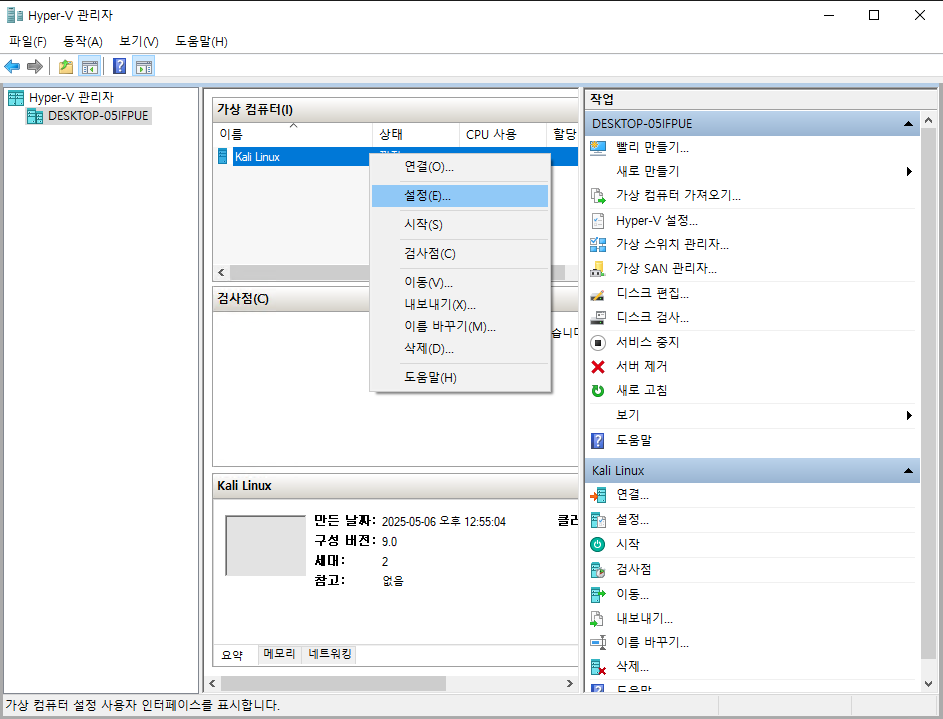This screenshot has height=719, width=943.
Task: Switch to the 네트워킹 tab
Action: pos(330,654)
